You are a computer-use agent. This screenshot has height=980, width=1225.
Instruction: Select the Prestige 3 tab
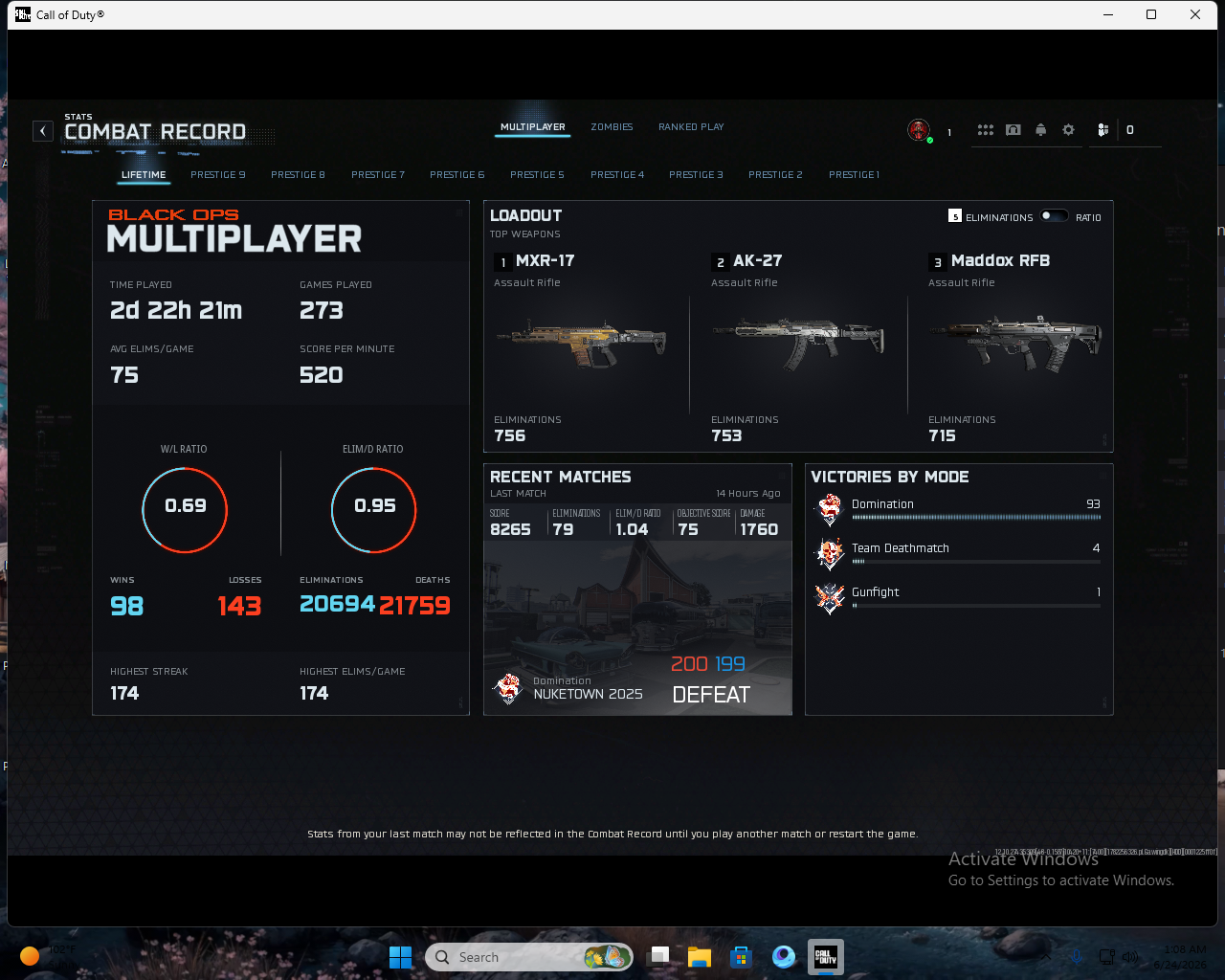point(696,175)
